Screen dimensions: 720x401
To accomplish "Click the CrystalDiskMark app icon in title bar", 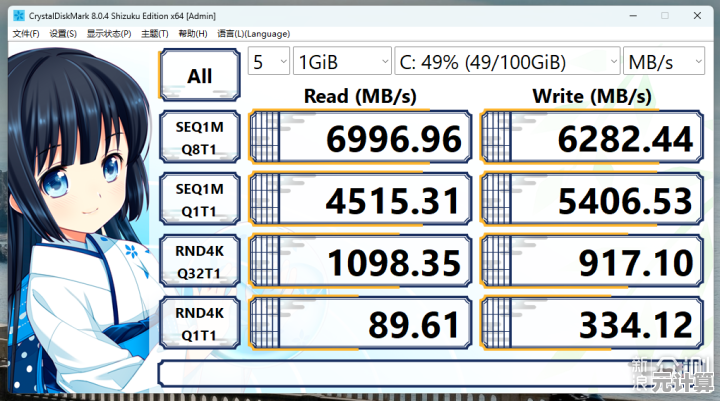I will 19,16.
